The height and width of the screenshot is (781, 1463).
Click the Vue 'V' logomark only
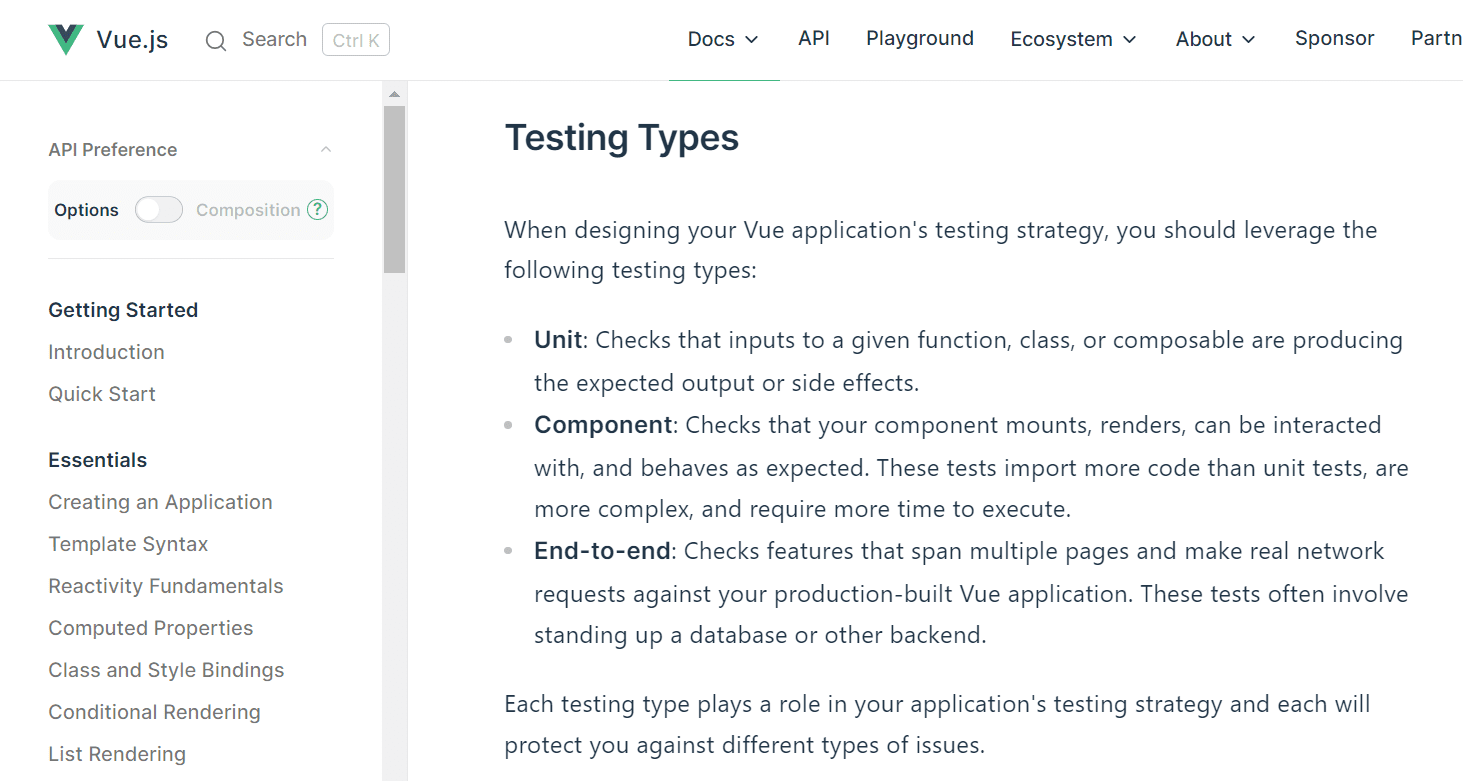tap(64, 38)
